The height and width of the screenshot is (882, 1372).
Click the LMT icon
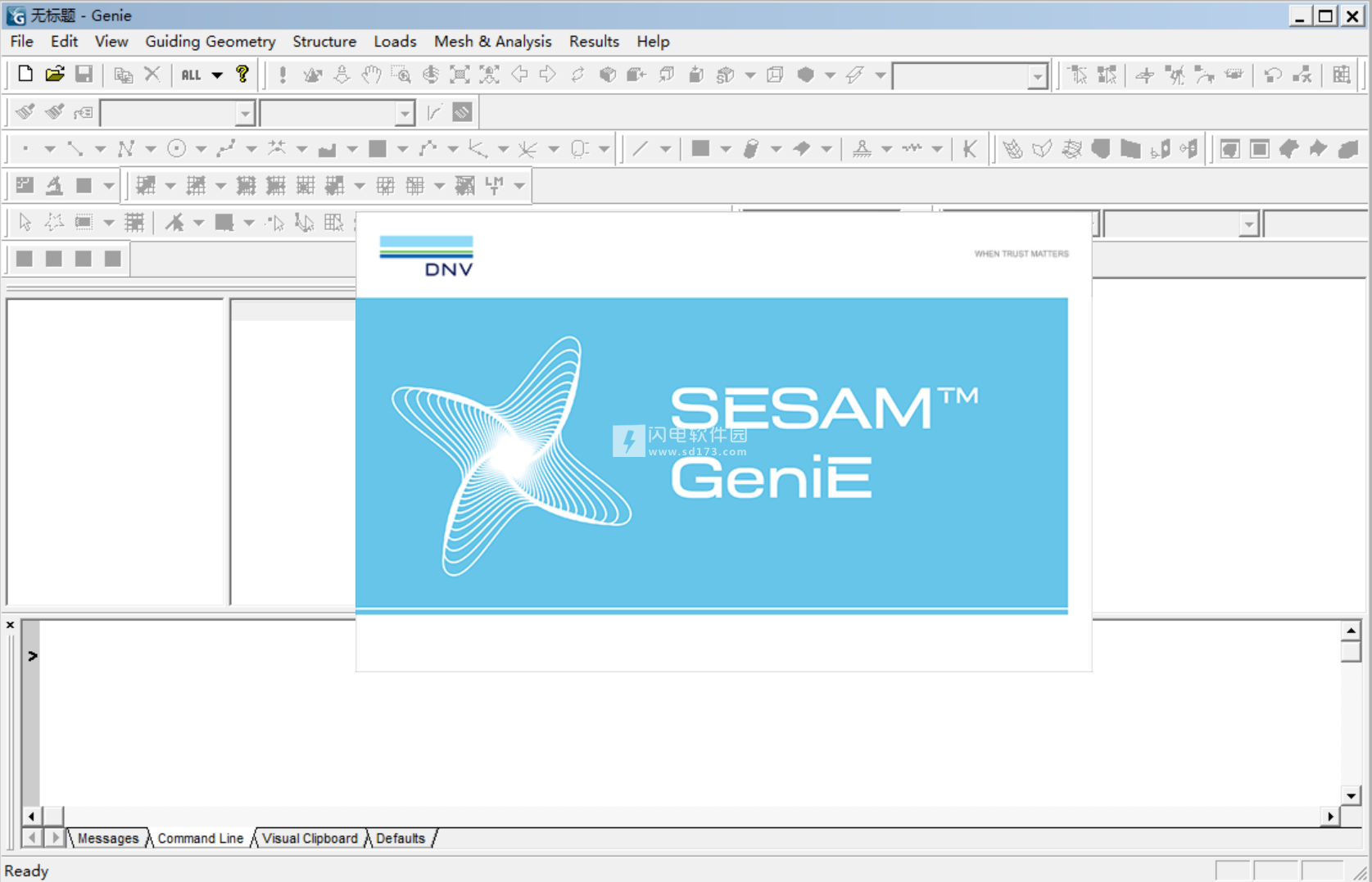[x=494, y=185]
